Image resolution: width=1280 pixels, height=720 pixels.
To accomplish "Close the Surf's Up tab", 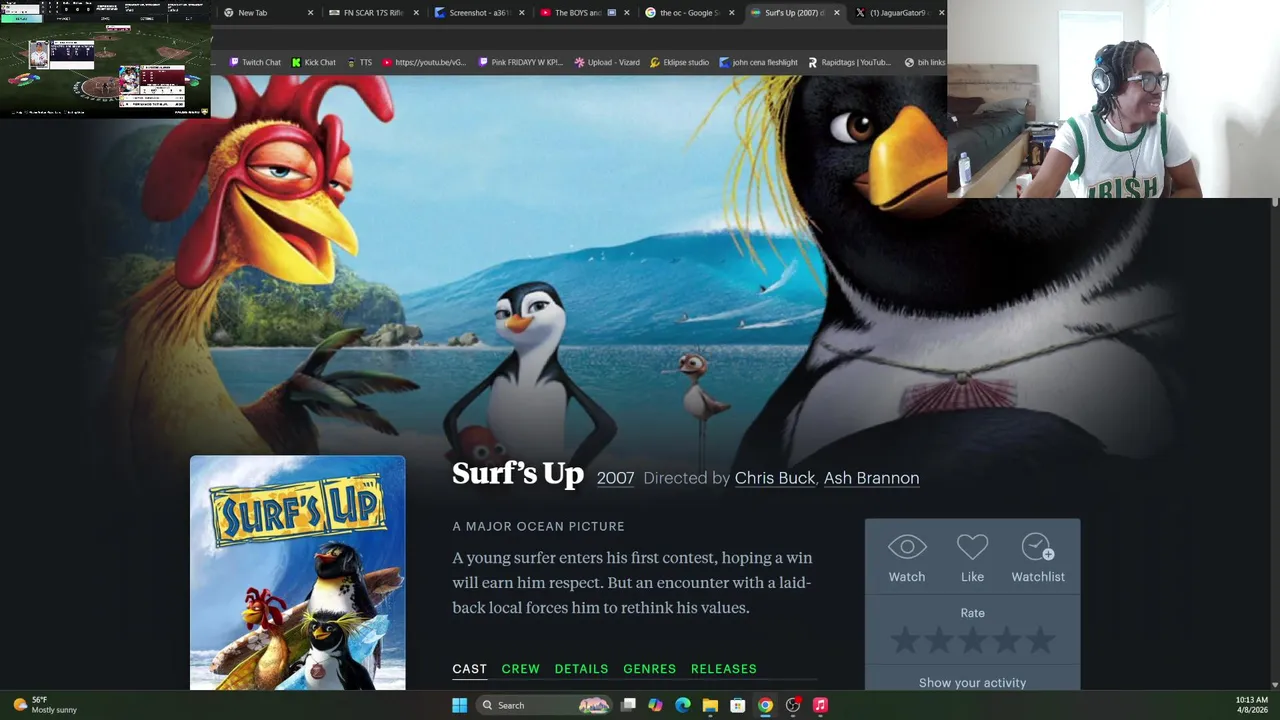I will 837,13.
